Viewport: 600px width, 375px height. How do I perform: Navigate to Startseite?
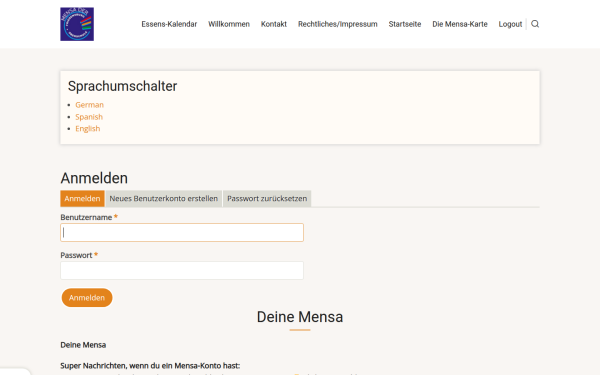(x=405, y=24)
